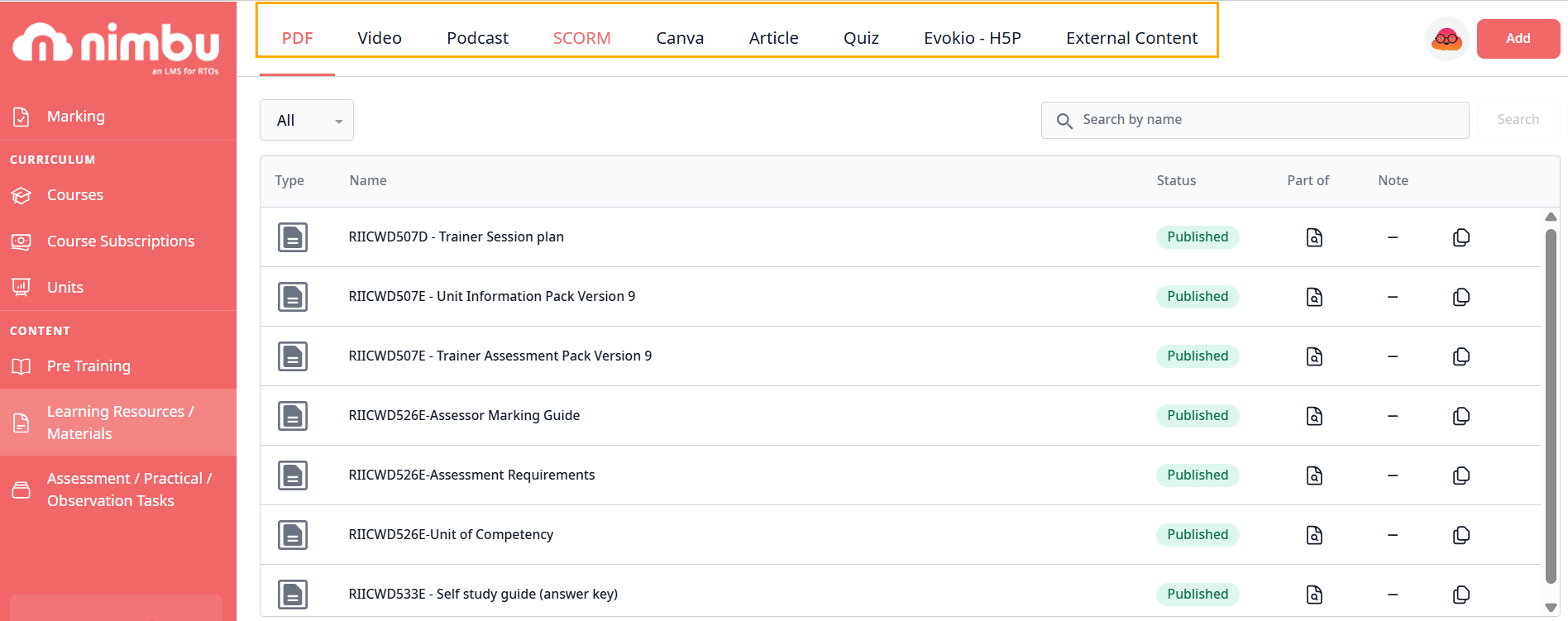Open the Evokio - H5P tab
This screenshot has height=621, width=1568.
pos(973,38)
